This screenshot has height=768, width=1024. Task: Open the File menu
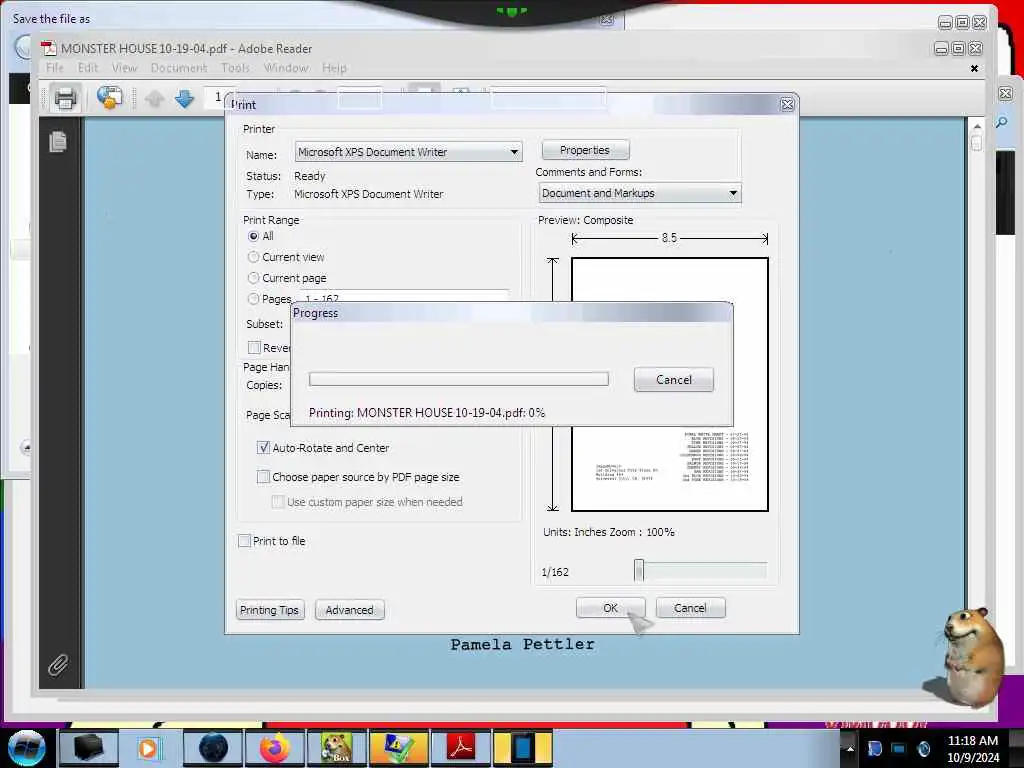(55, 68)
